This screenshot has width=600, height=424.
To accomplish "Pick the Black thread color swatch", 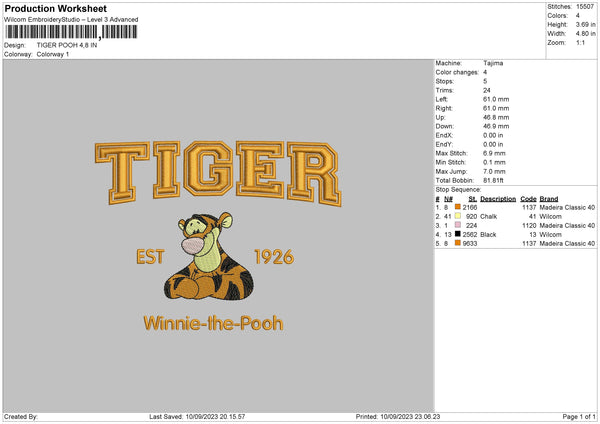I will (x=458, y=234).
